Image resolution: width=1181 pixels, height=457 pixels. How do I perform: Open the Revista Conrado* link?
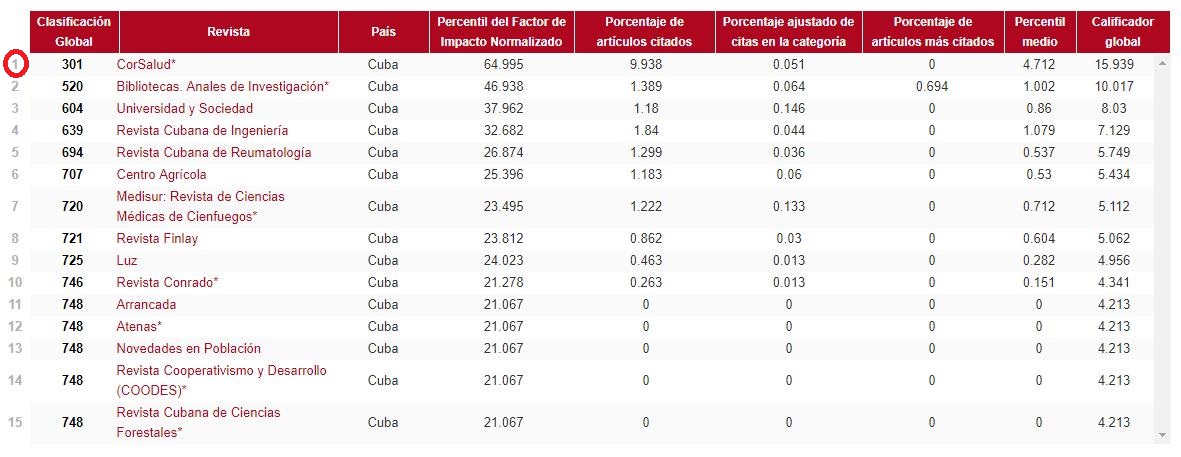coord(167,282)
